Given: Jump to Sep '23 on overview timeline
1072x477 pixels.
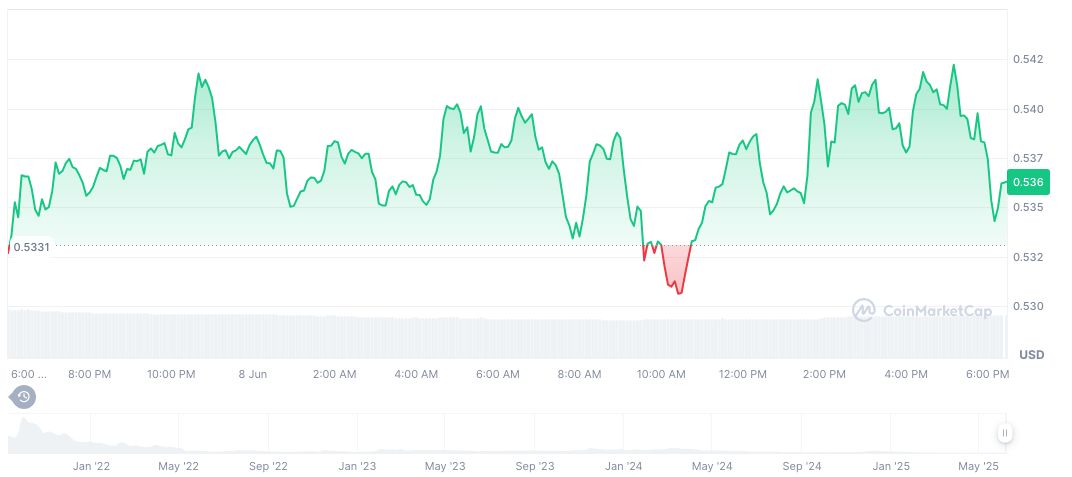Looking at the screenshot, I should 534,466.
